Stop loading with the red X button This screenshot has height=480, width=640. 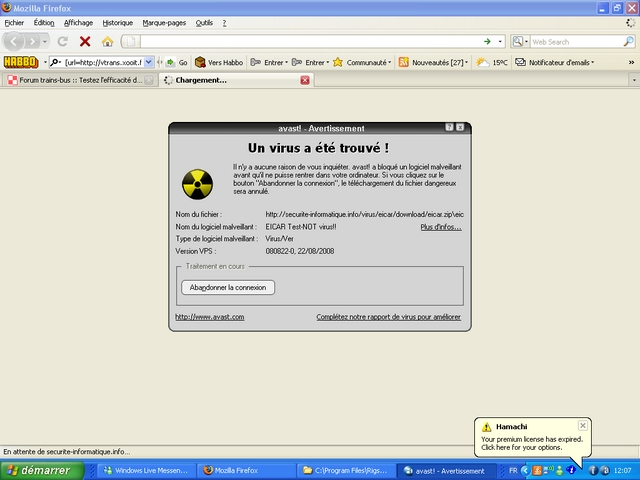pos(85,41)
